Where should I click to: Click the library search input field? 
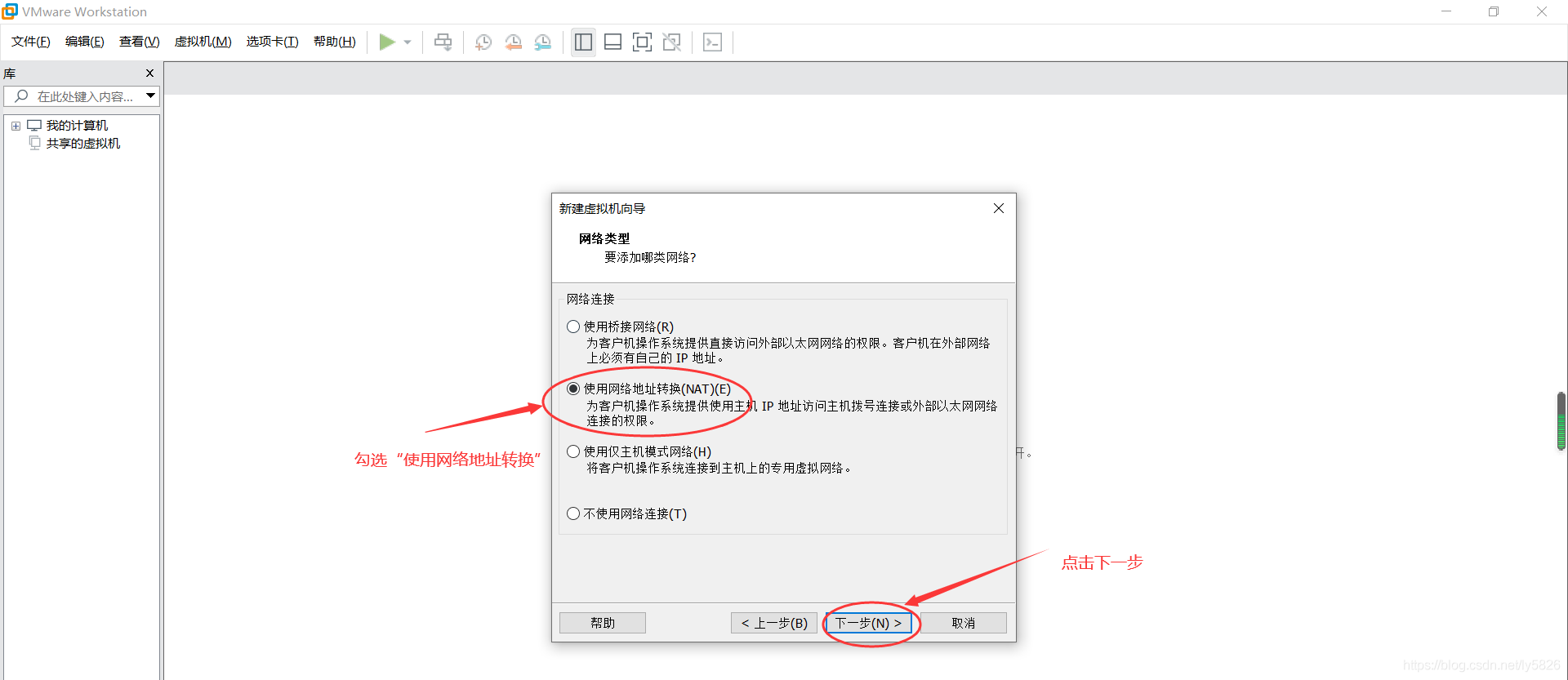point(82,96)
